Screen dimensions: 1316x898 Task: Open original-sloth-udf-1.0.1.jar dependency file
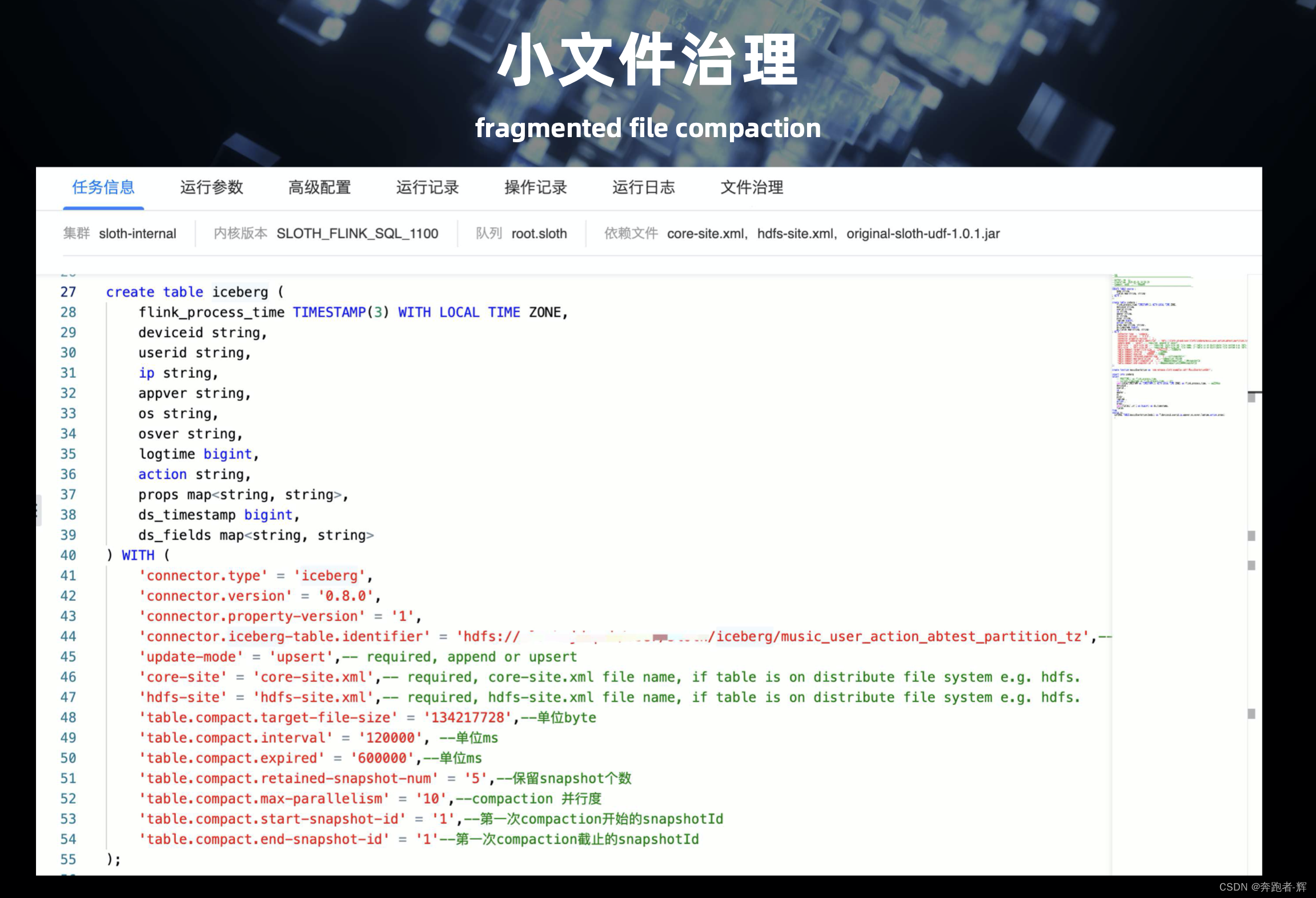point(923,234)
